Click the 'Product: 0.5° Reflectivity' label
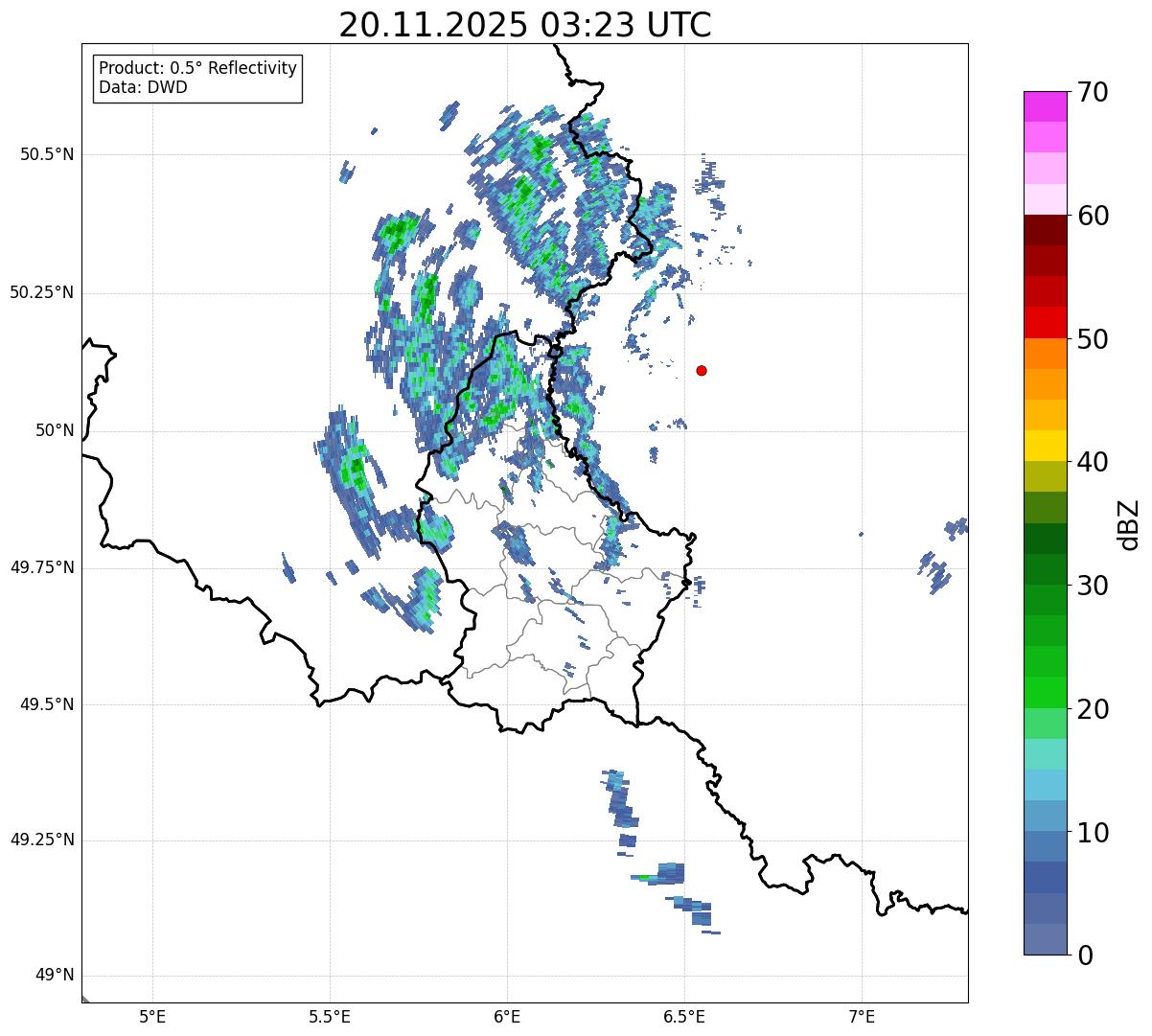 click(x=197, y=68)
